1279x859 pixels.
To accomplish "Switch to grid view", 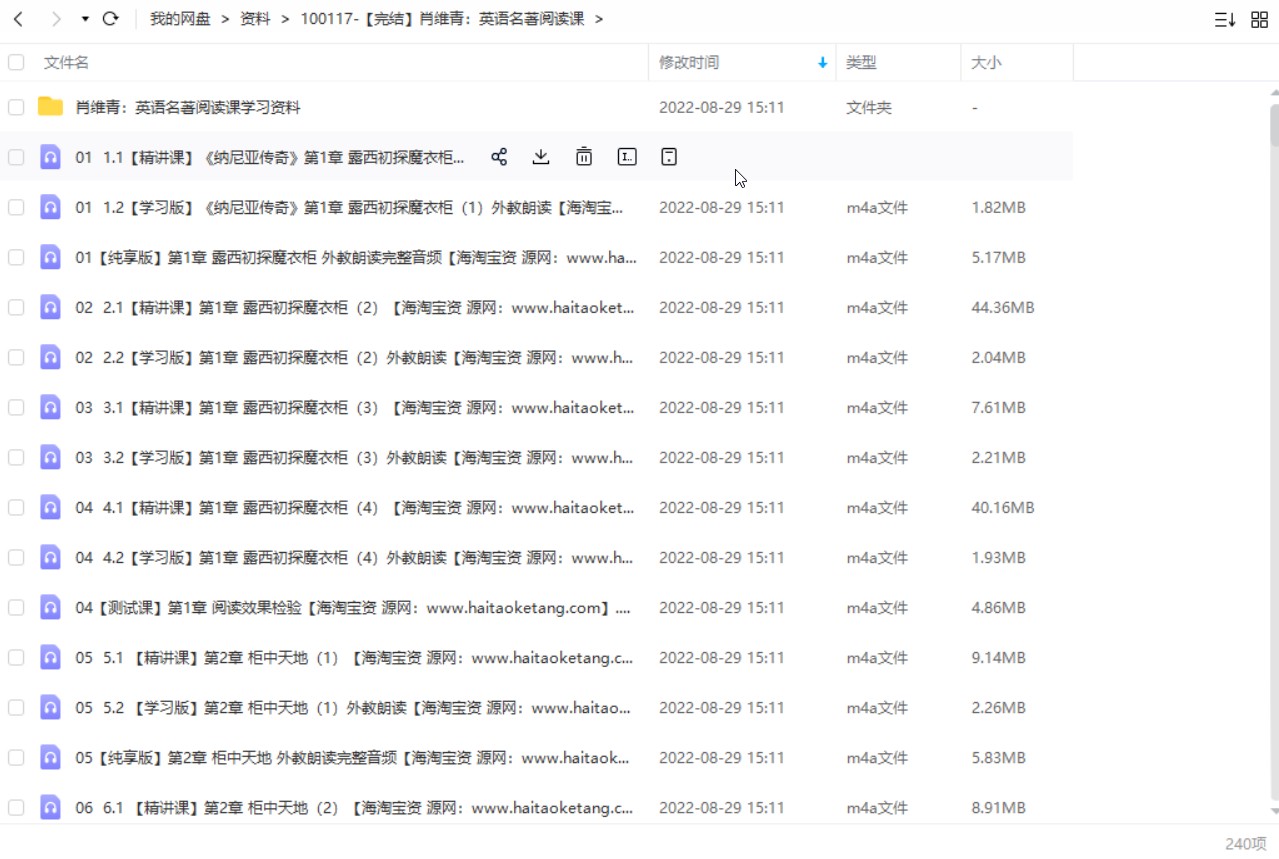I will point(1260,19).
